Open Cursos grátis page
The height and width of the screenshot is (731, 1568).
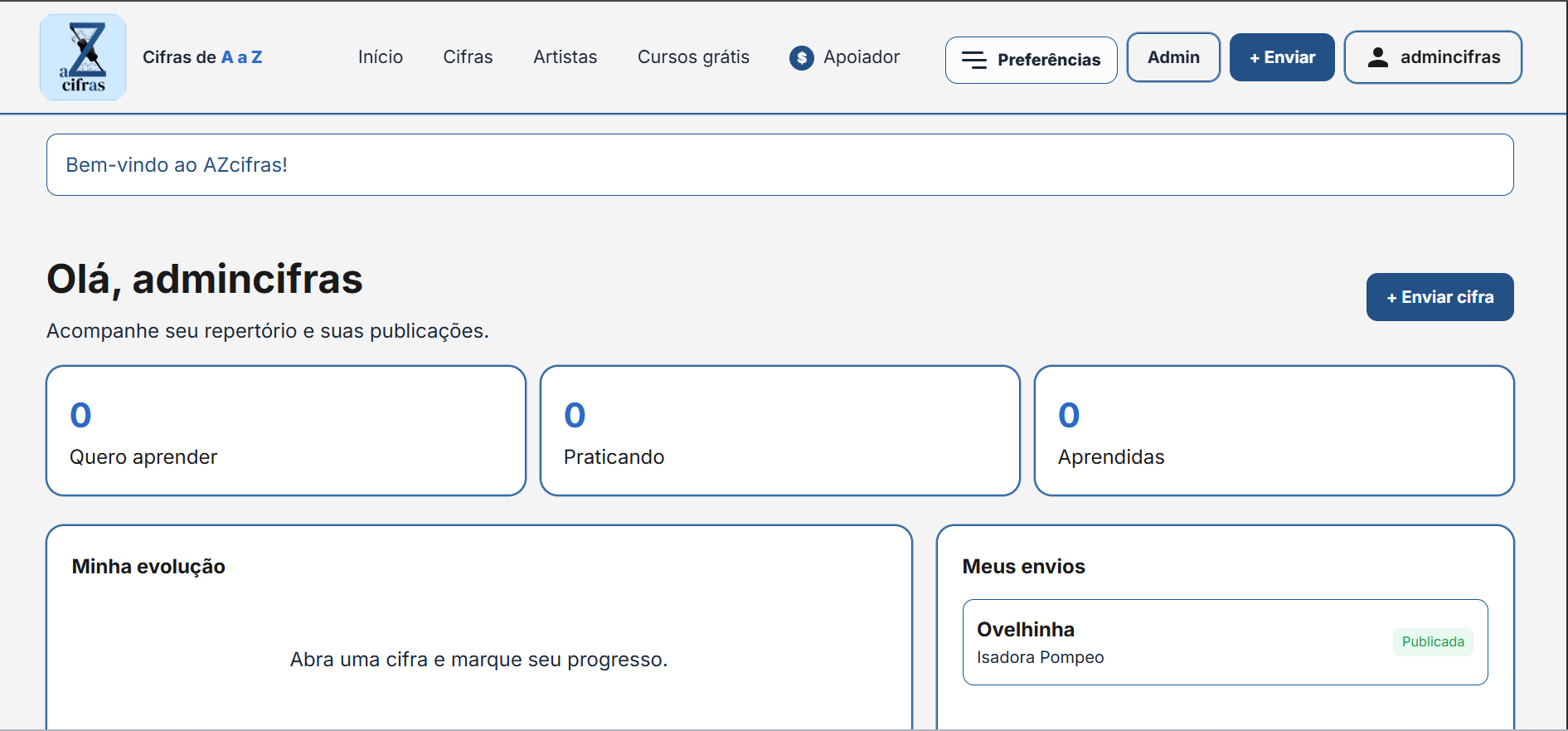[x=693, y=57]
